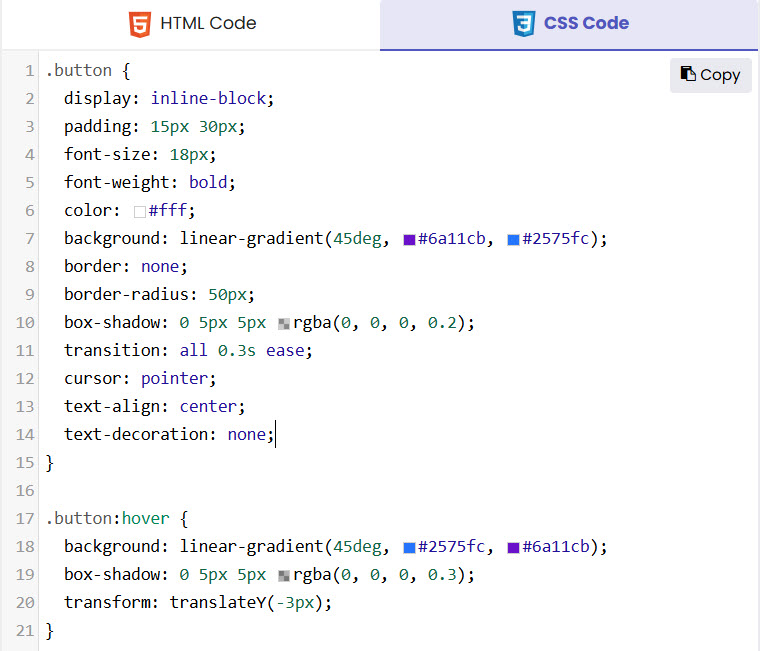The width and height of the screenshot is (760, 651).
Task: Click the 0.2 alpha value on line 10
Action: tap(442, 323)
